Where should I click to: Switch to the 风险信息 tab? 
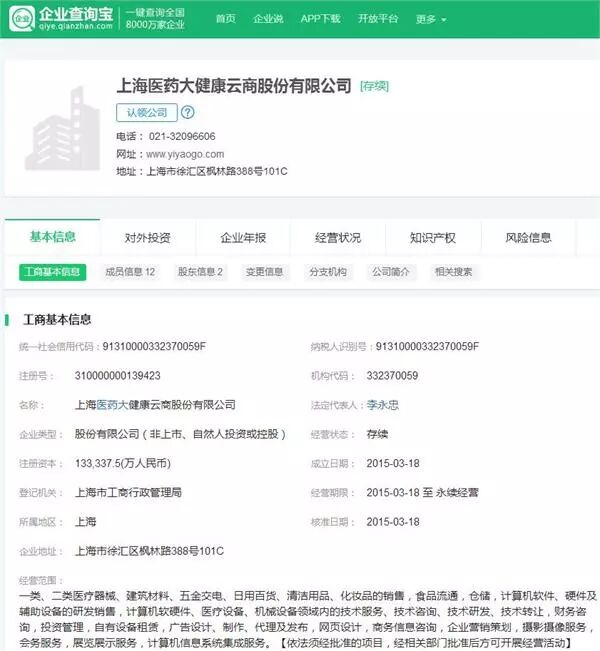[528, 238]
